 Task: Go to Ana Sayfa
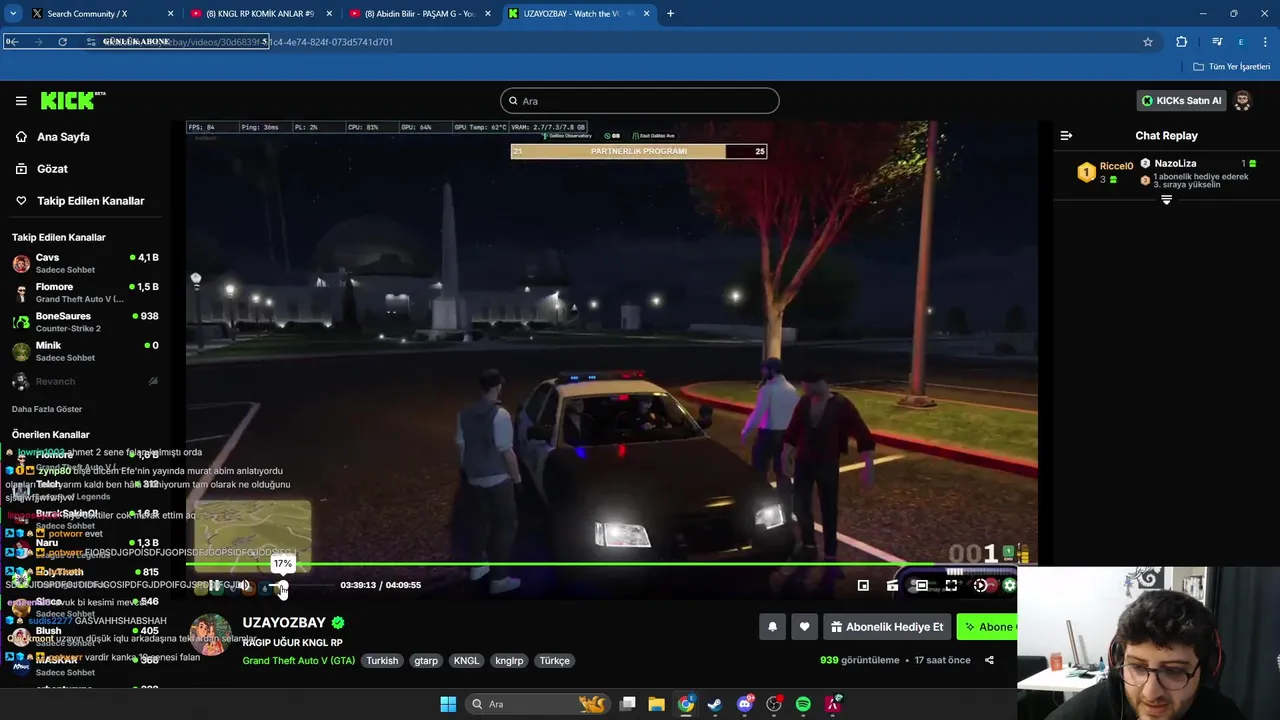coord(63,137)
